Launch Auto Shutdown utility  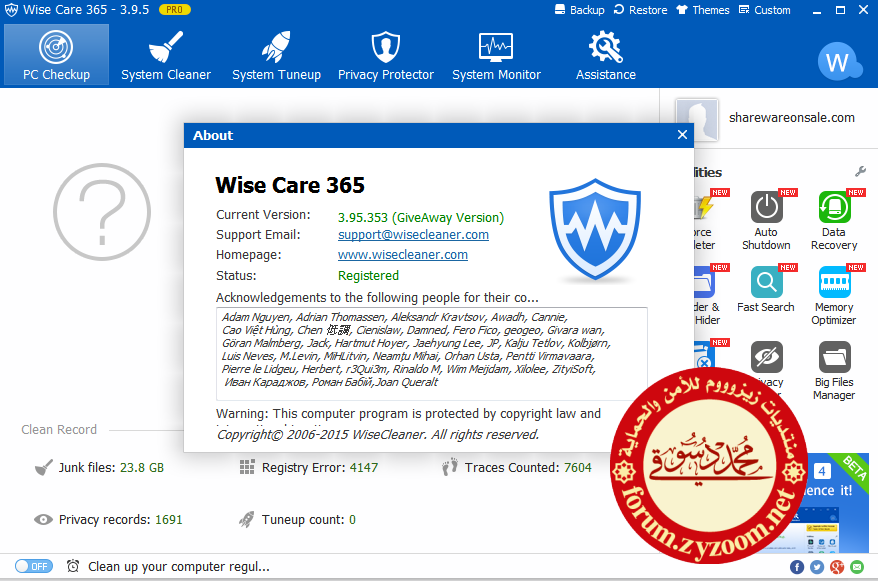[766, 221]
